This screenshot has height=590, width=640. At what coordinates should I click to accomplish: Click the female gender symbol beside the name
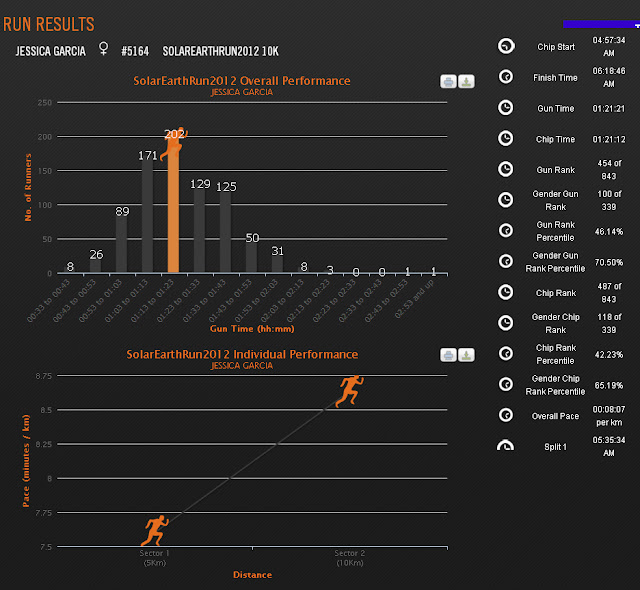click(104, 49)
